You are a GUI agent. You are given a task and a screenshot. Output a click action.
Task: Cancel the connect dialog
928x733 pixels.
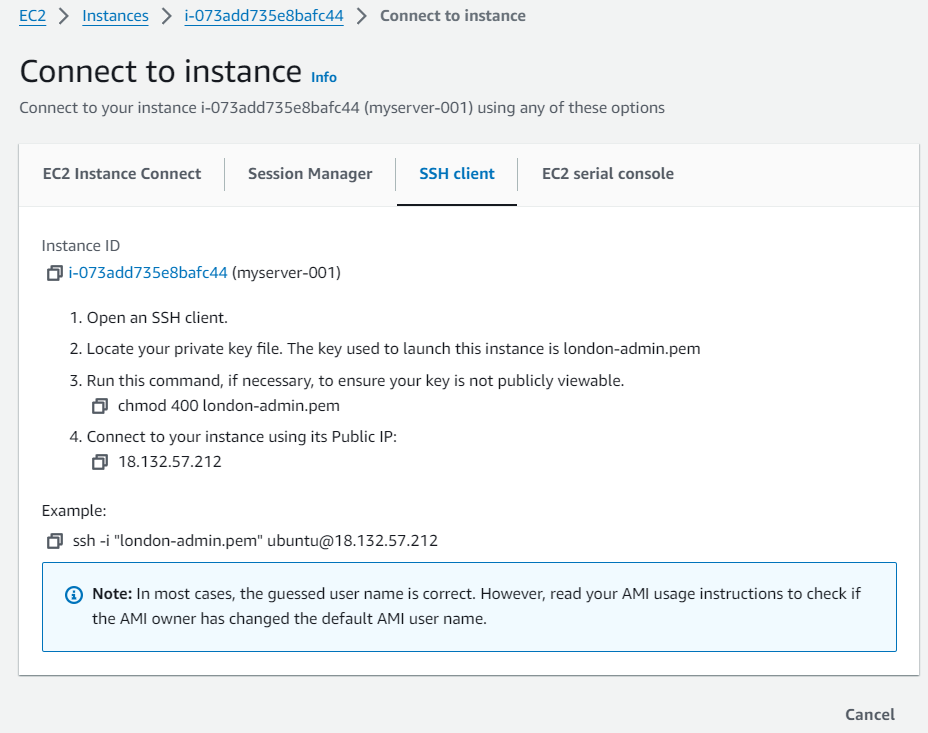pos(870,715)
